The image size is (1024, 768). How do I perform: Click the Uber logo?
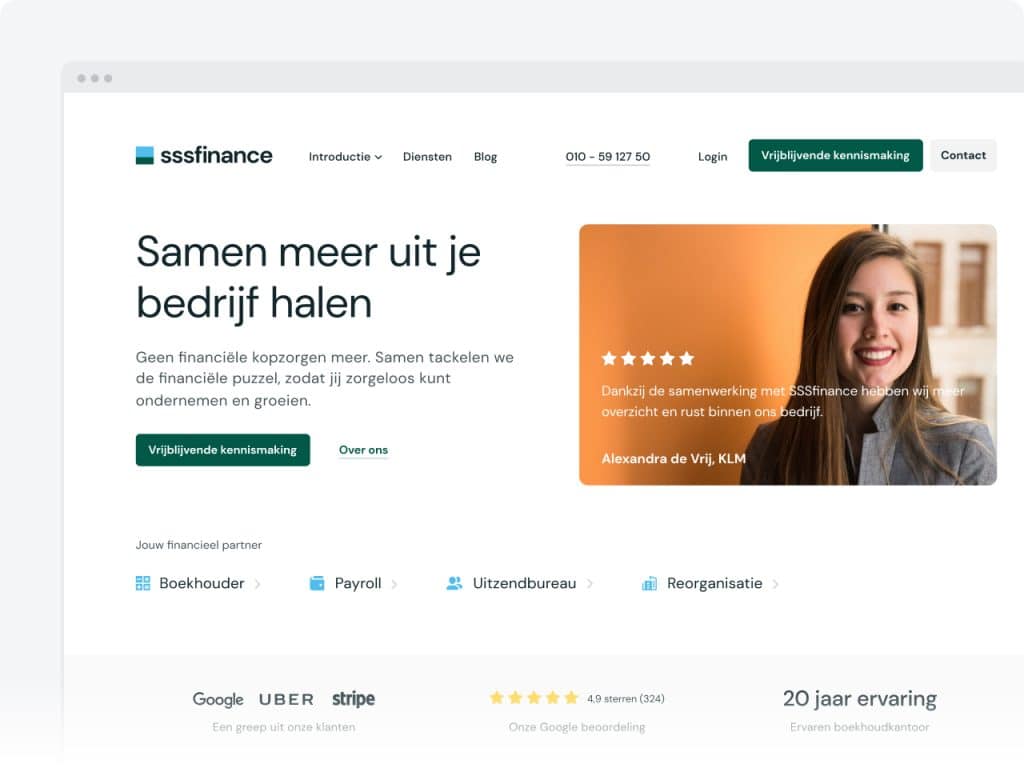[x=286, y=699]
